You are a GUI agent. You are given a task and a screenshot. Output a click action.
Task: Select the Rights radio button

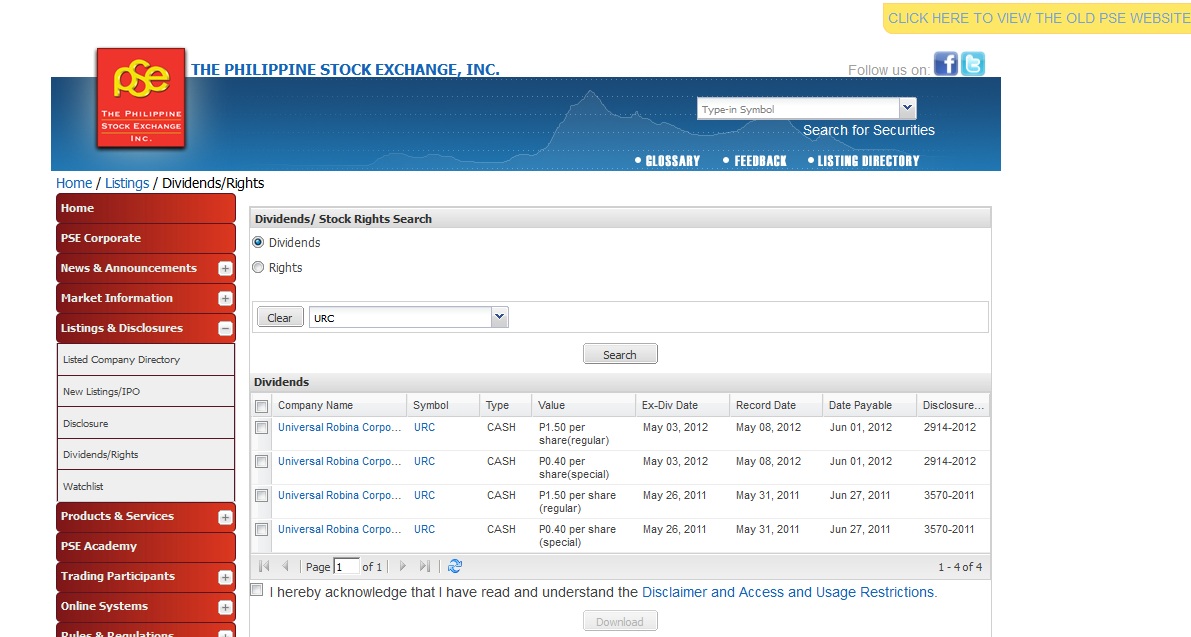pos(258,267)
